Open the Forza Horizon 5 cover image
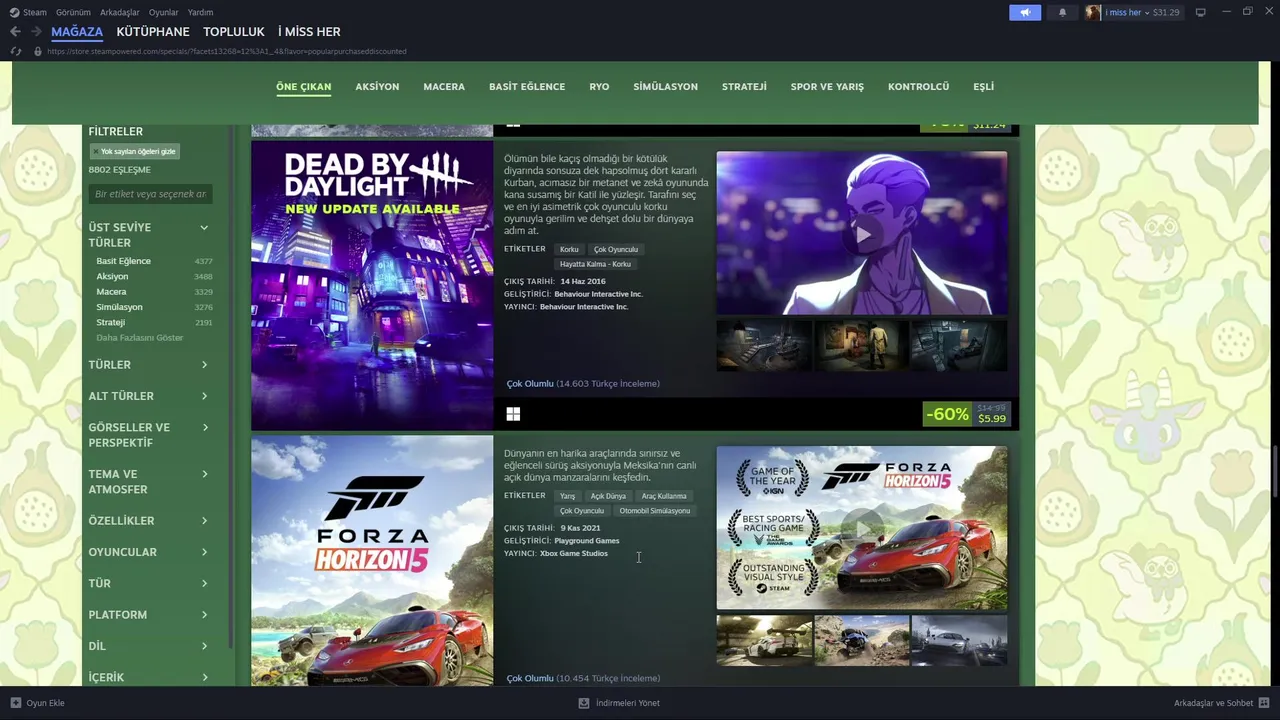1280x720 pixels. (x=372, y=561)
